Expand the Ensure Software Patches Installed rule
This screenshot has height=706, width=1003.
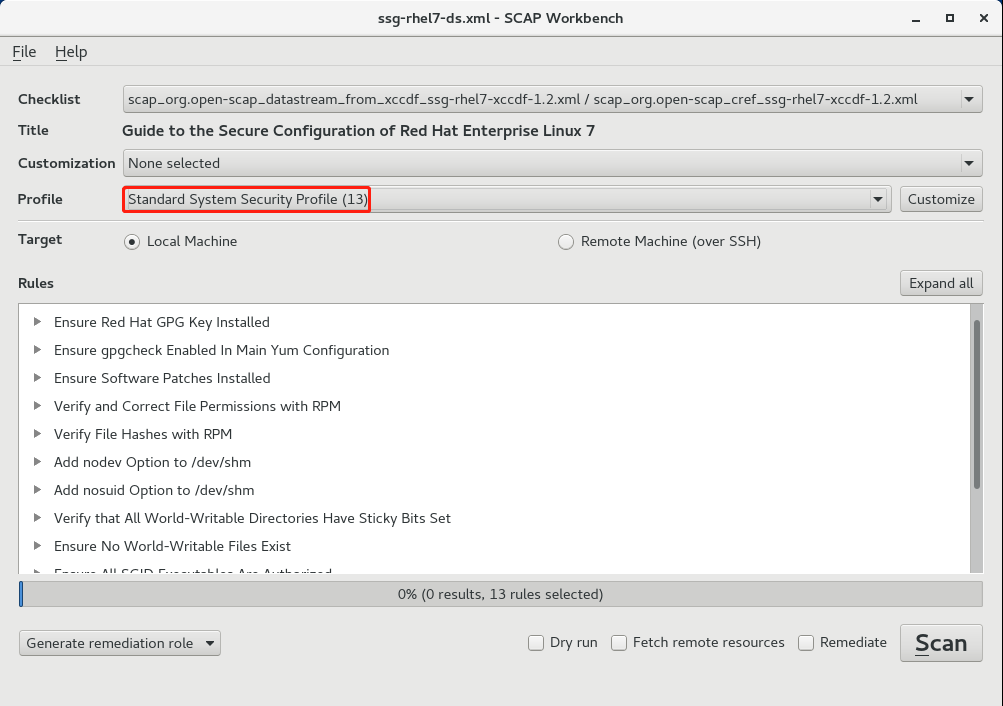pos(38,378)
